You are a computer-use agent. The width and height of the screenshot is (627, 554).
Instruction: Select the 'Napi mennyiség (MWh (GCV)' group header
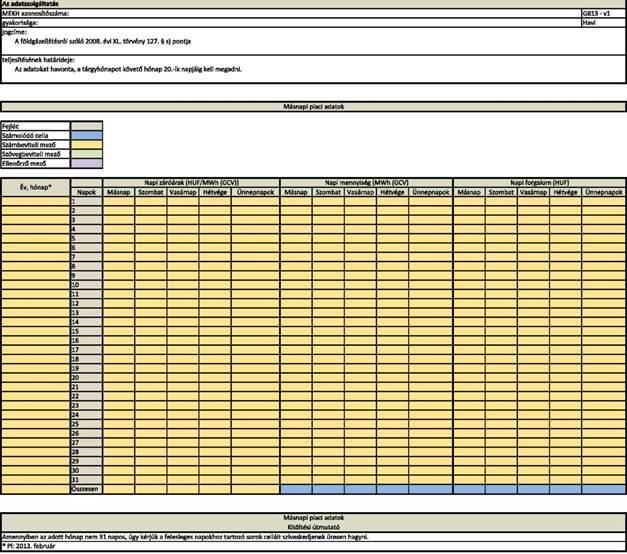pyautogui.click(x=366, y=183)
